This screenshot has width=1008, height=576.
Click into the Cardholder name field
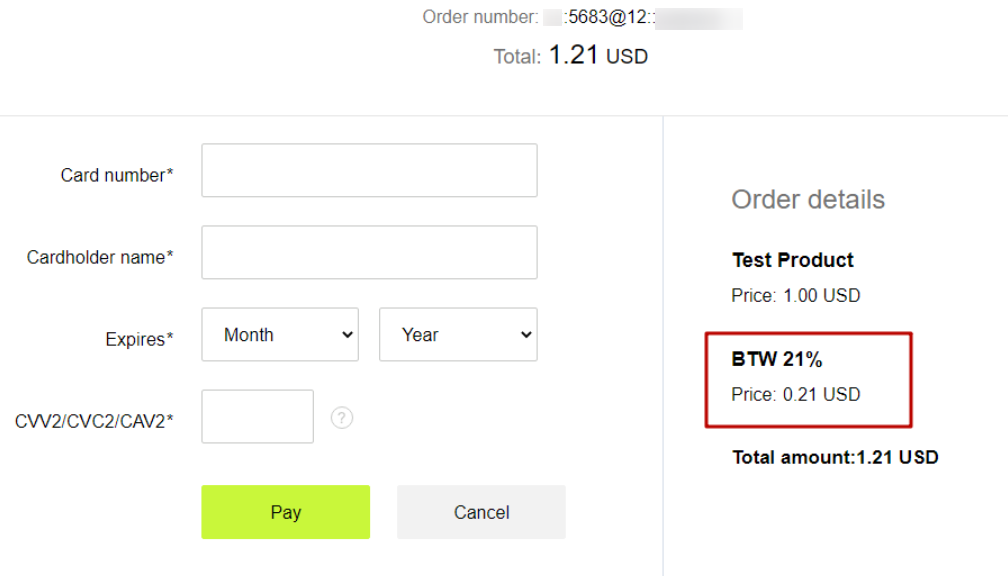369,252
